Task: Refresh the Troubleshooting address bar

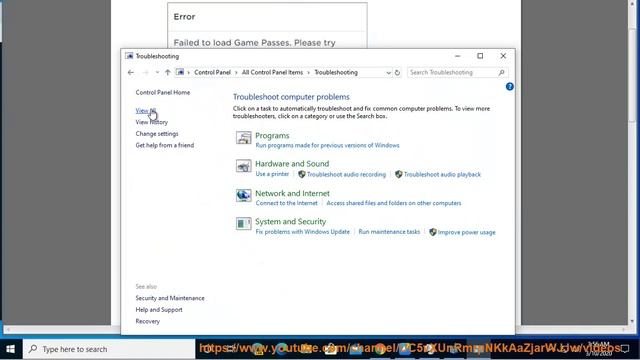Action: tap(397, 72)
